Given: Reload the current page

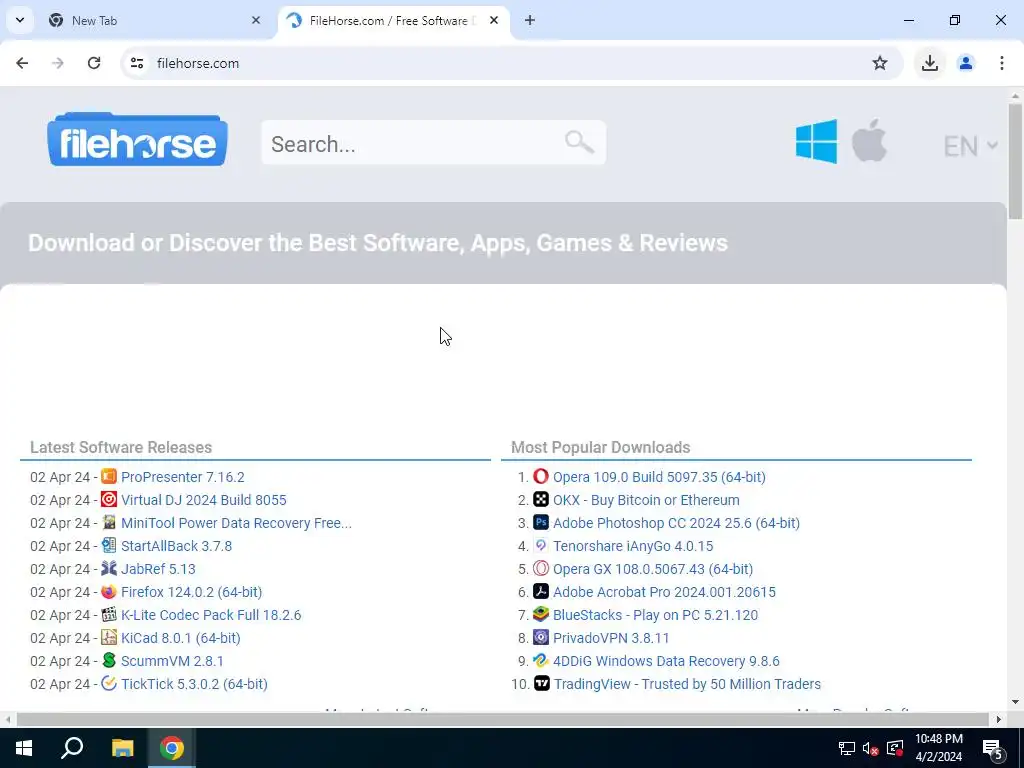Looking at the screenshot, I should point(94,63).
